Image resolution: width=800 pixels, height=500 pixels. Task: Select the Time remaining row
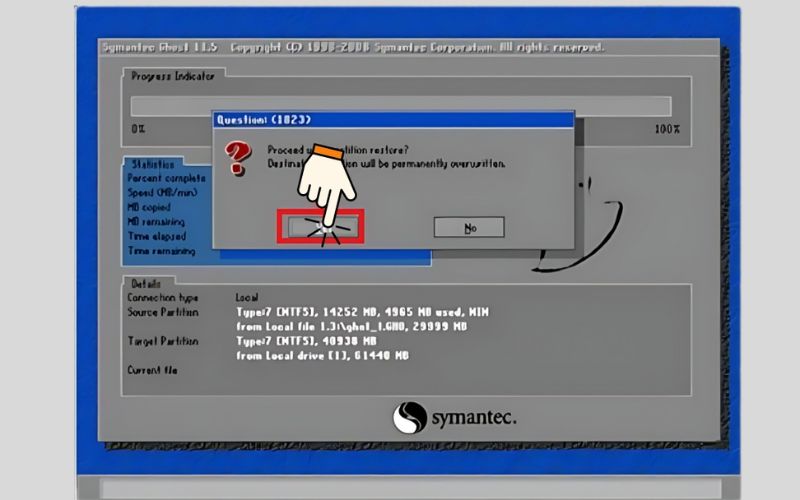coord(162,251)
